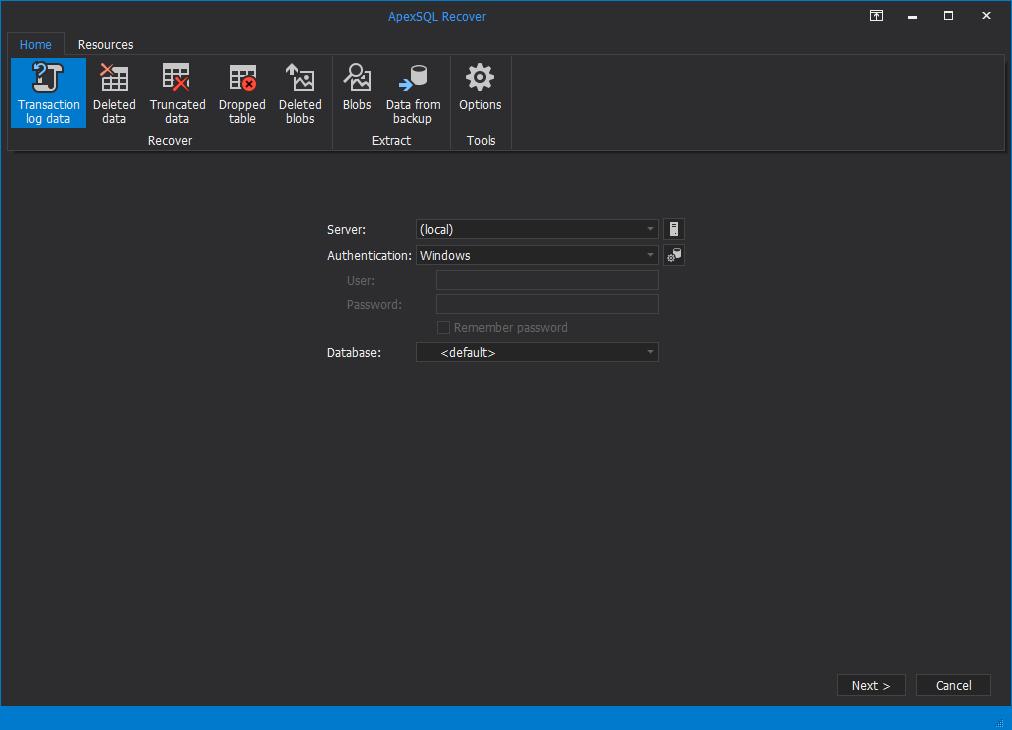Expand the Server dropdown
This screenshot has width=1012, height=730.
(650, 229)
